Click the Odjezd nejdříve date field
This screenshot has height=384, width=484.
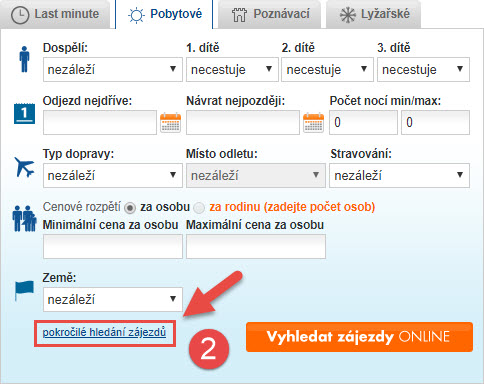[x=100, y=122]
